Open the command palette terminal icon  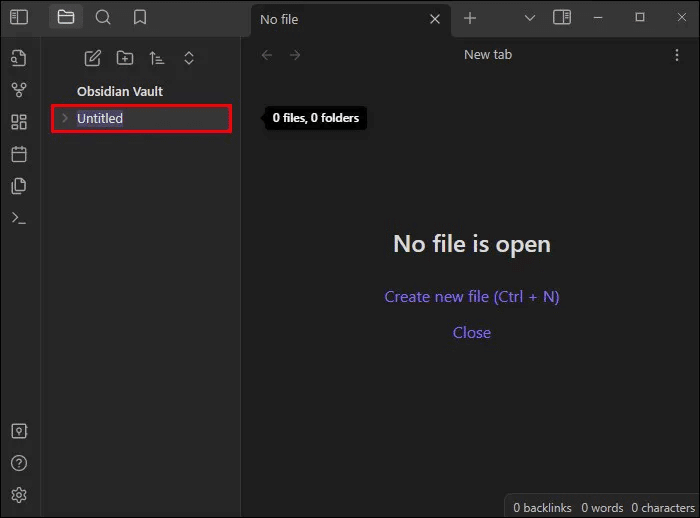[19, 218]
